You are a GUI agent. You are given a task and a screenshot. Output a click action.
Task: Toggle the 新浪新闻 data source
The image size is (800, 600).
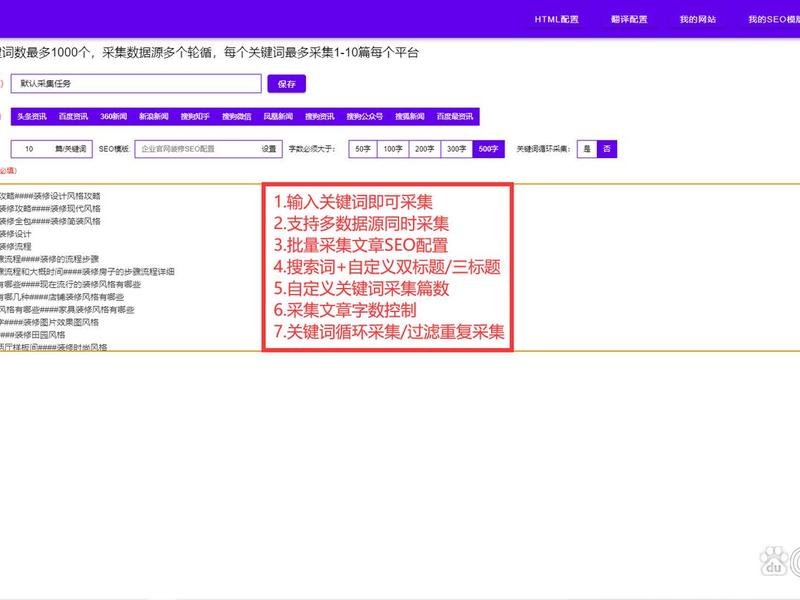(x=154, y=116)
